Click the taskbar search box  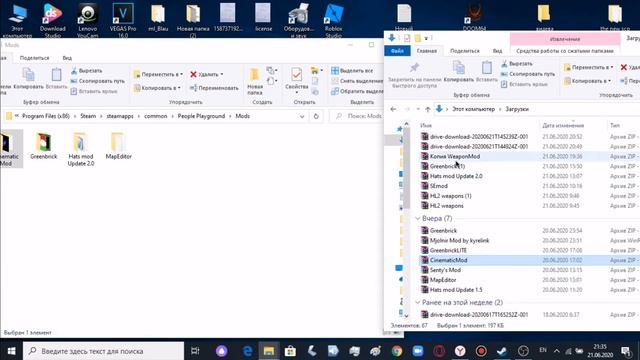pyautogui.click(x=104, y=351)
